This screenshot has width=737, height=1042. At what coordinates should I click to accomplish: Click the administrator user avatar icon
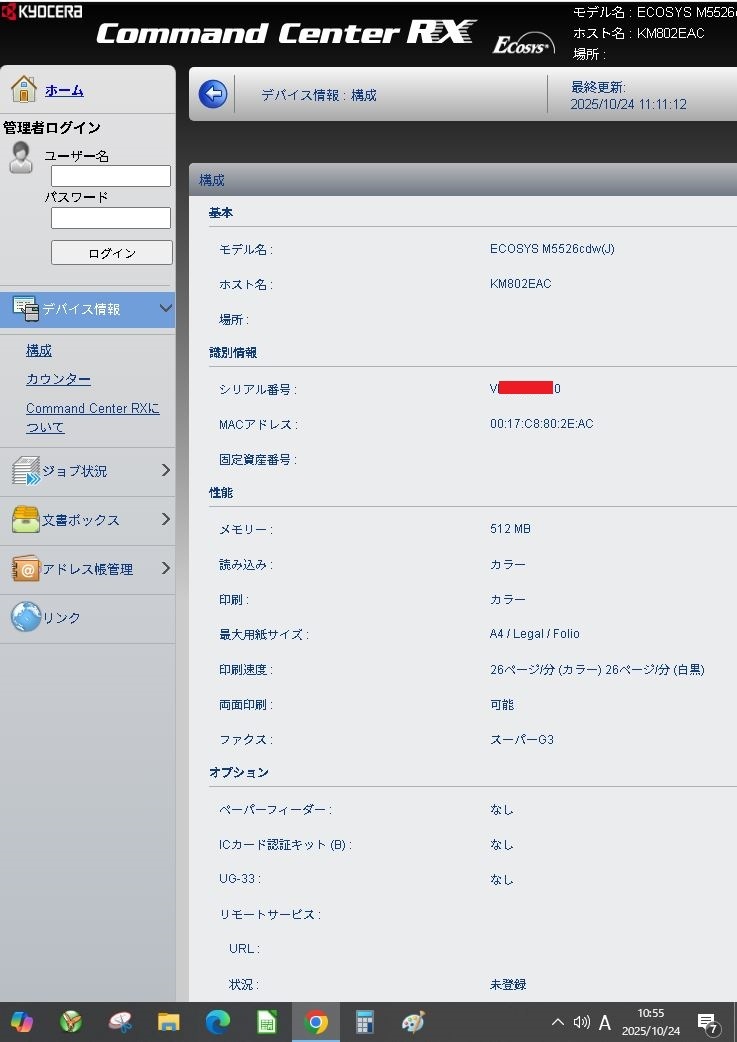point(21,157)
